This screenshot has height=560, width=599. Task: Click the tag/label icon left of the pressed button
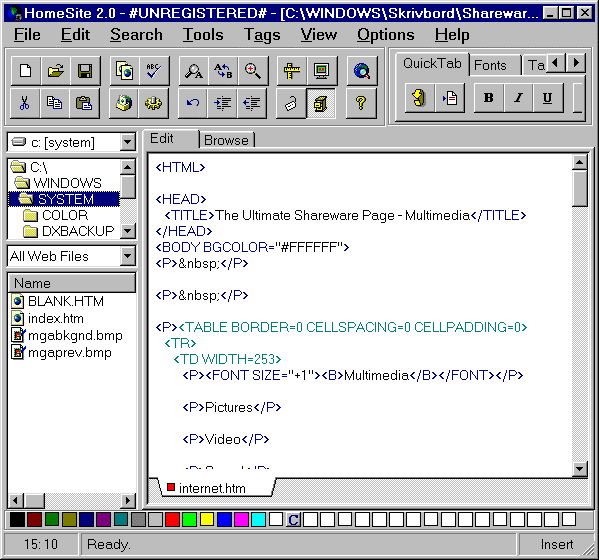point(291,103)
